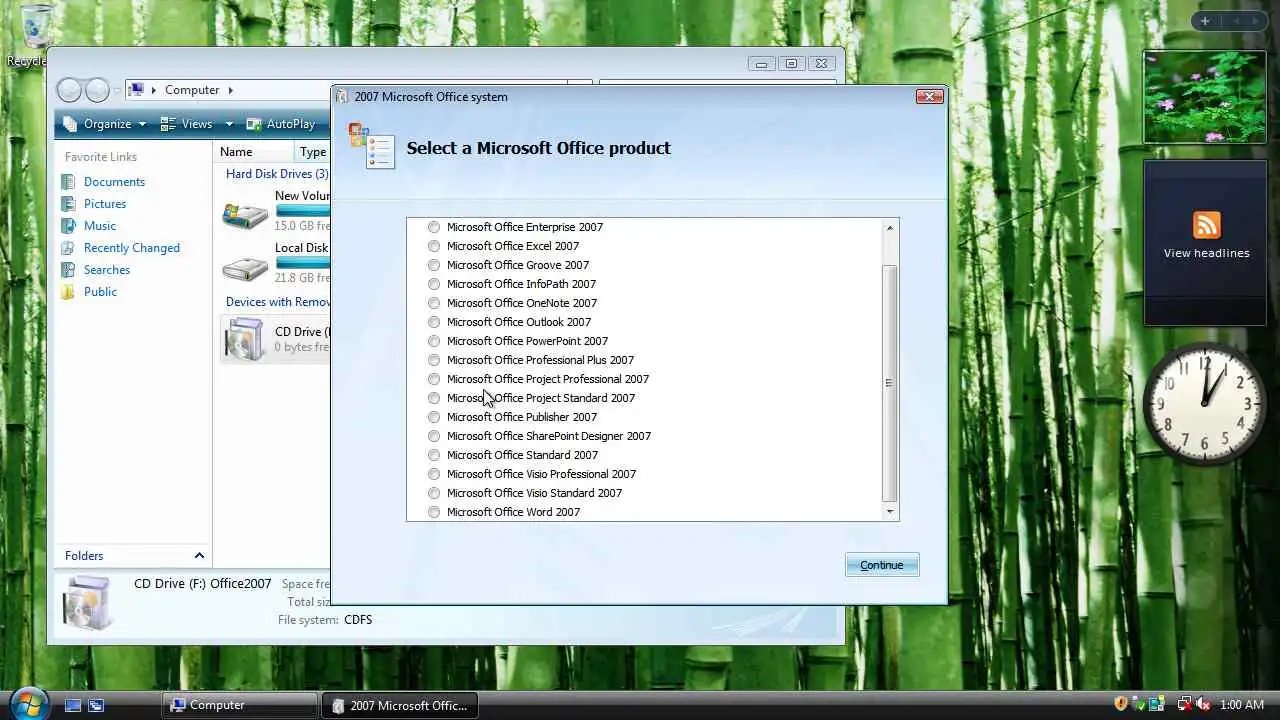Click the Show Desktop quick launch icon
Screen dimensions: 1280x720
point(73,705)
